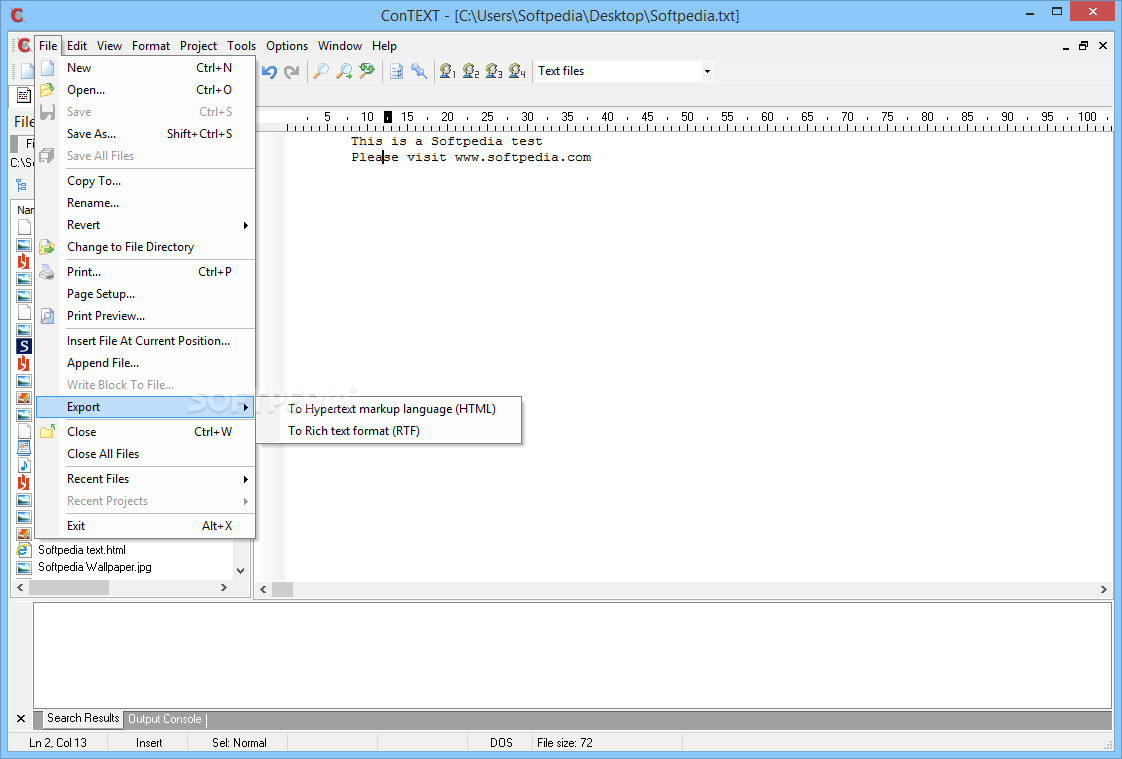
Task: Open the Export submenu entry
Action: [x=146, y=407]
